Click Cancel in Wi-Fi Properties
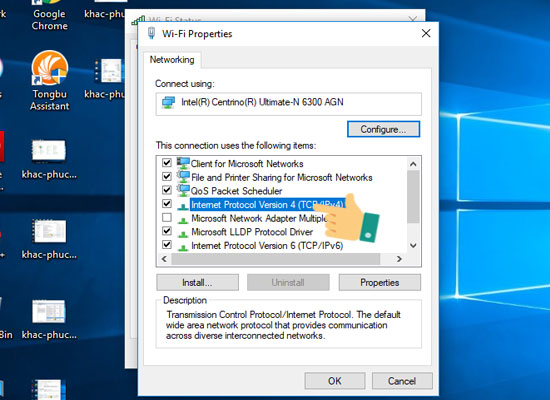 coord(402,381)
